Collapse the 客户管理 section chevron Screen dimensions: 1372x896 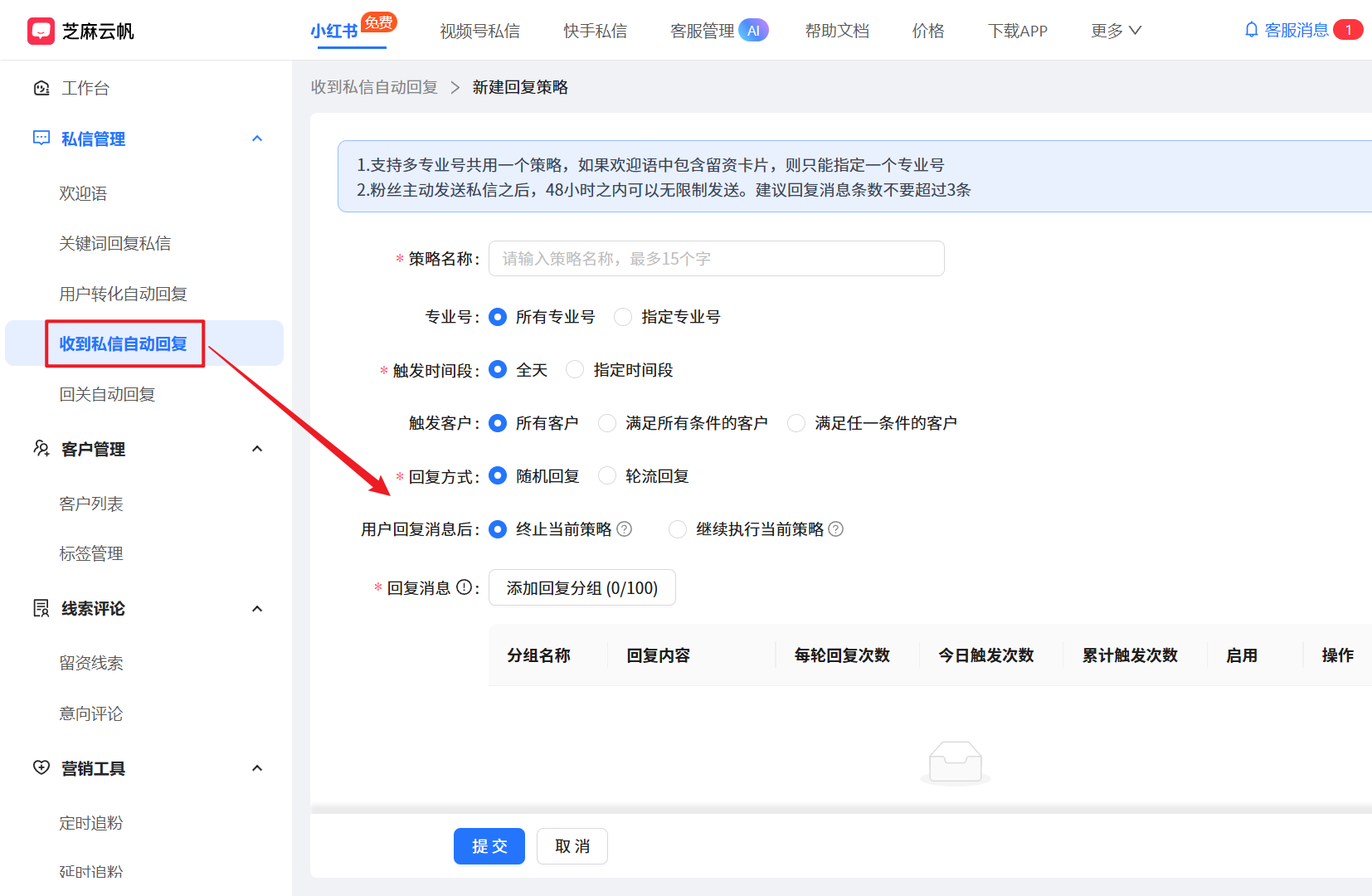tap(257, 449)
